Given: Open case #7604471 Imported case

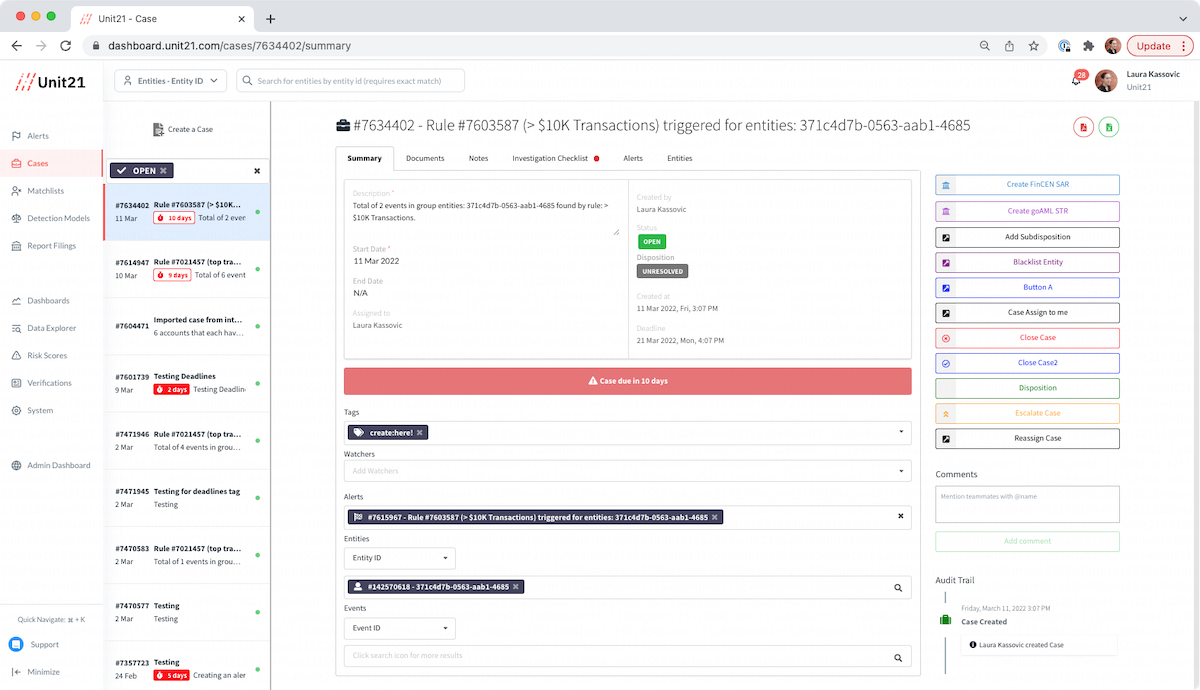Looking at the screenshot, I should coord(186,326).
